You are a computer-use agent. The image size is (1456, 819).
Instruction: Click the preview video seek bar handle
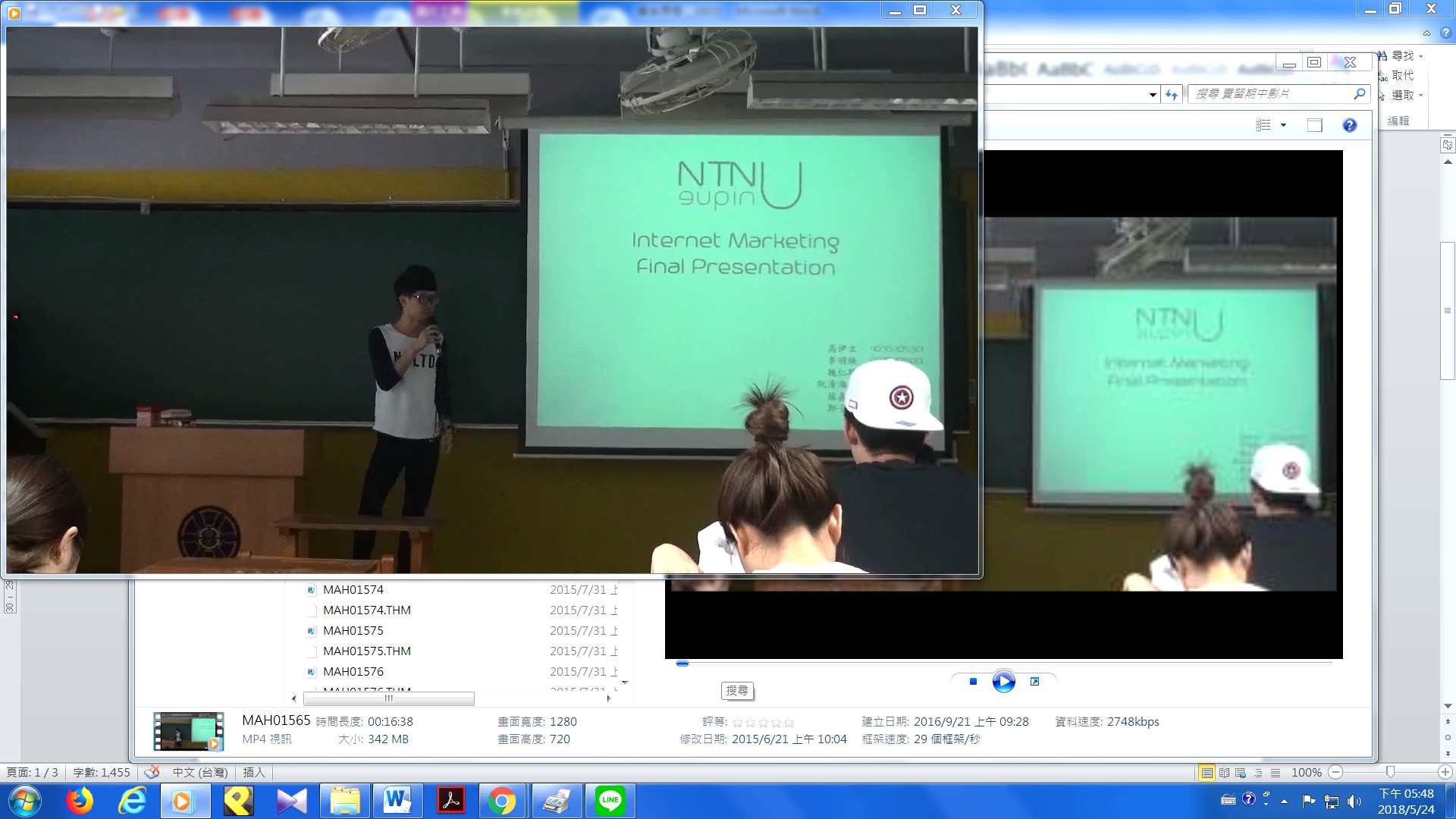coord(682,664)
